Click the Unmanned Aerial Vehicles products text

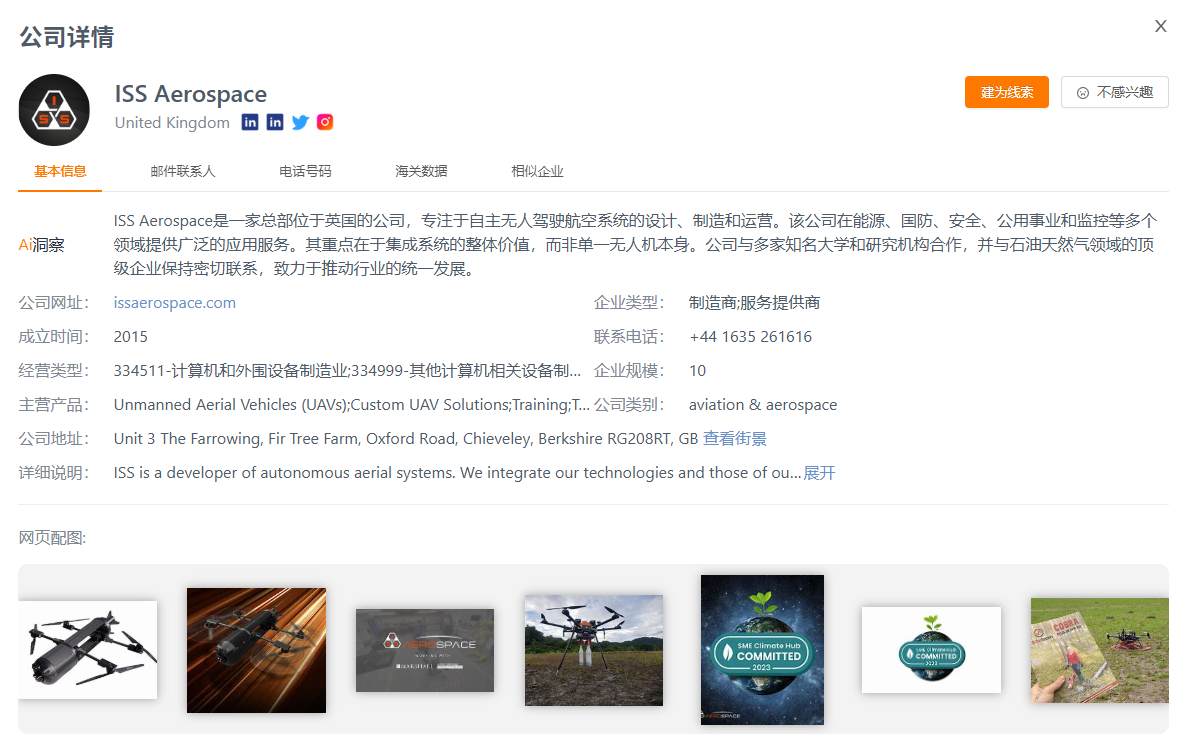(x=351, y=405)
